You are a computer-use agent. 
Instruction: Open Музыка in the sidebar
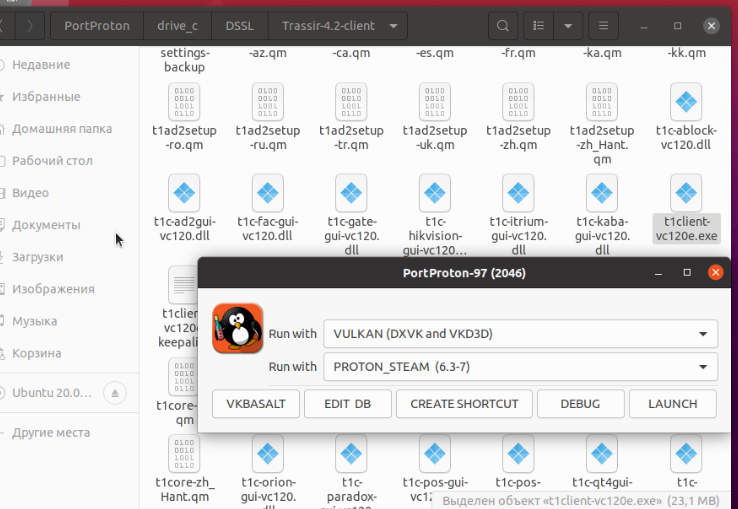coord(34,321)
